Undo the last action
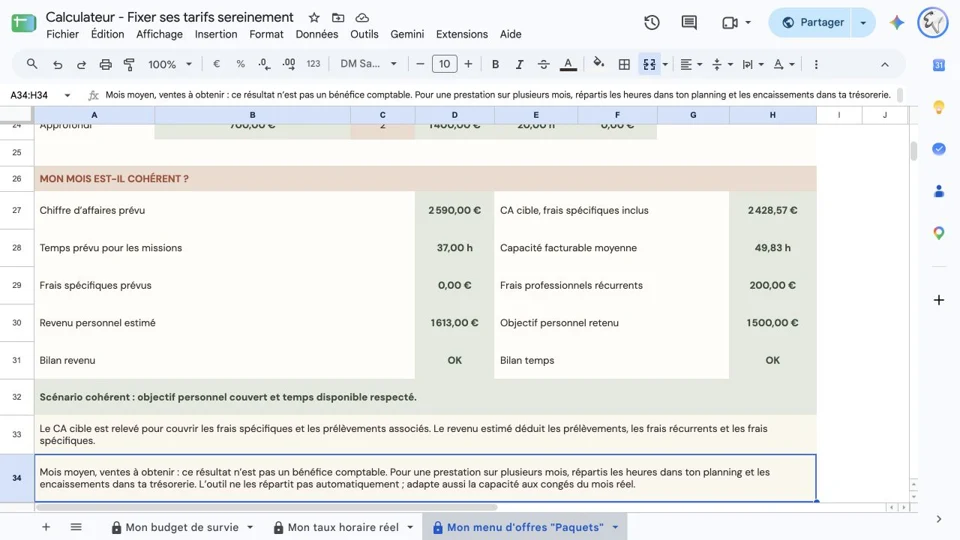 pos(58,64)
